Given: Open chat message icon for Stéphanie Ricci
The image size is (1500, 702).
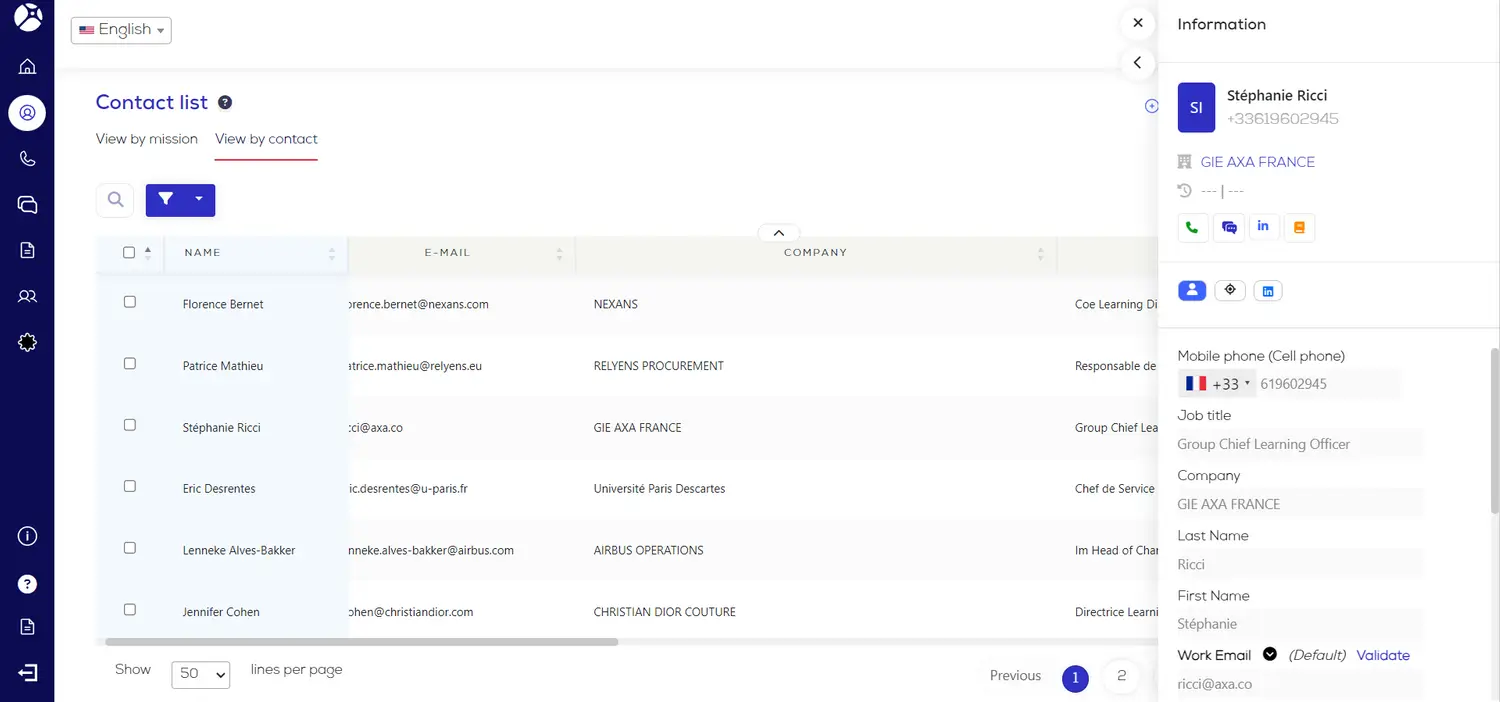Looking at the screenshot, I should 1229,227.
